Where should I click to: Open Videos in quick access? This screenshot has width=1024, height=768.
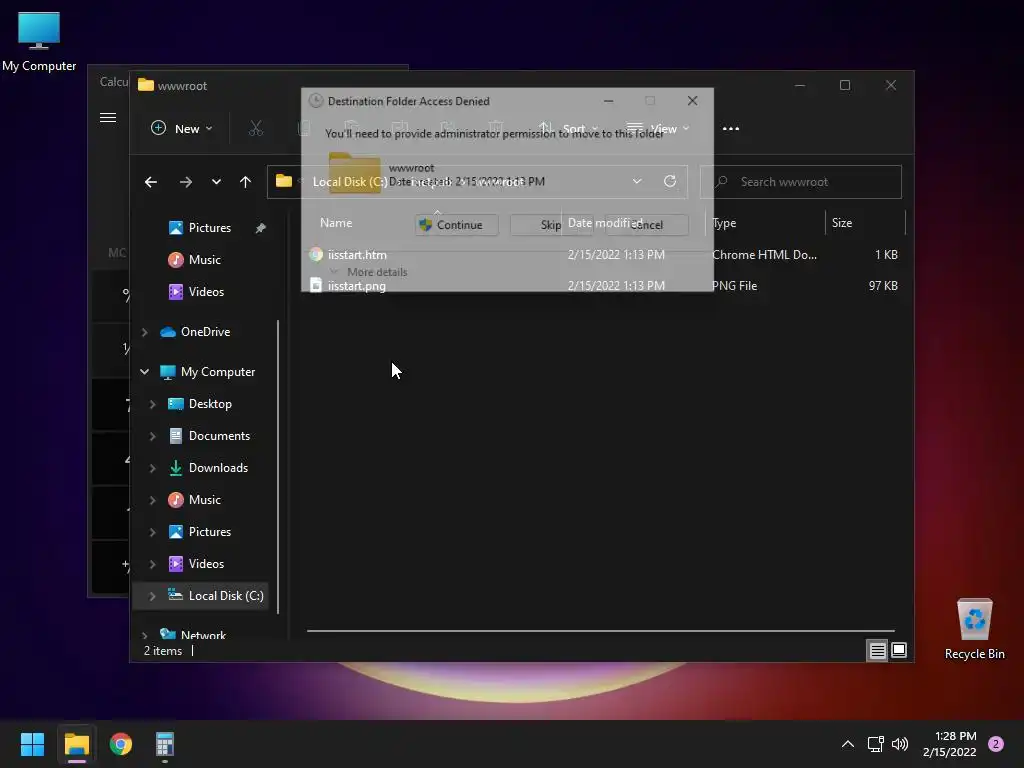tap(206, 292)
